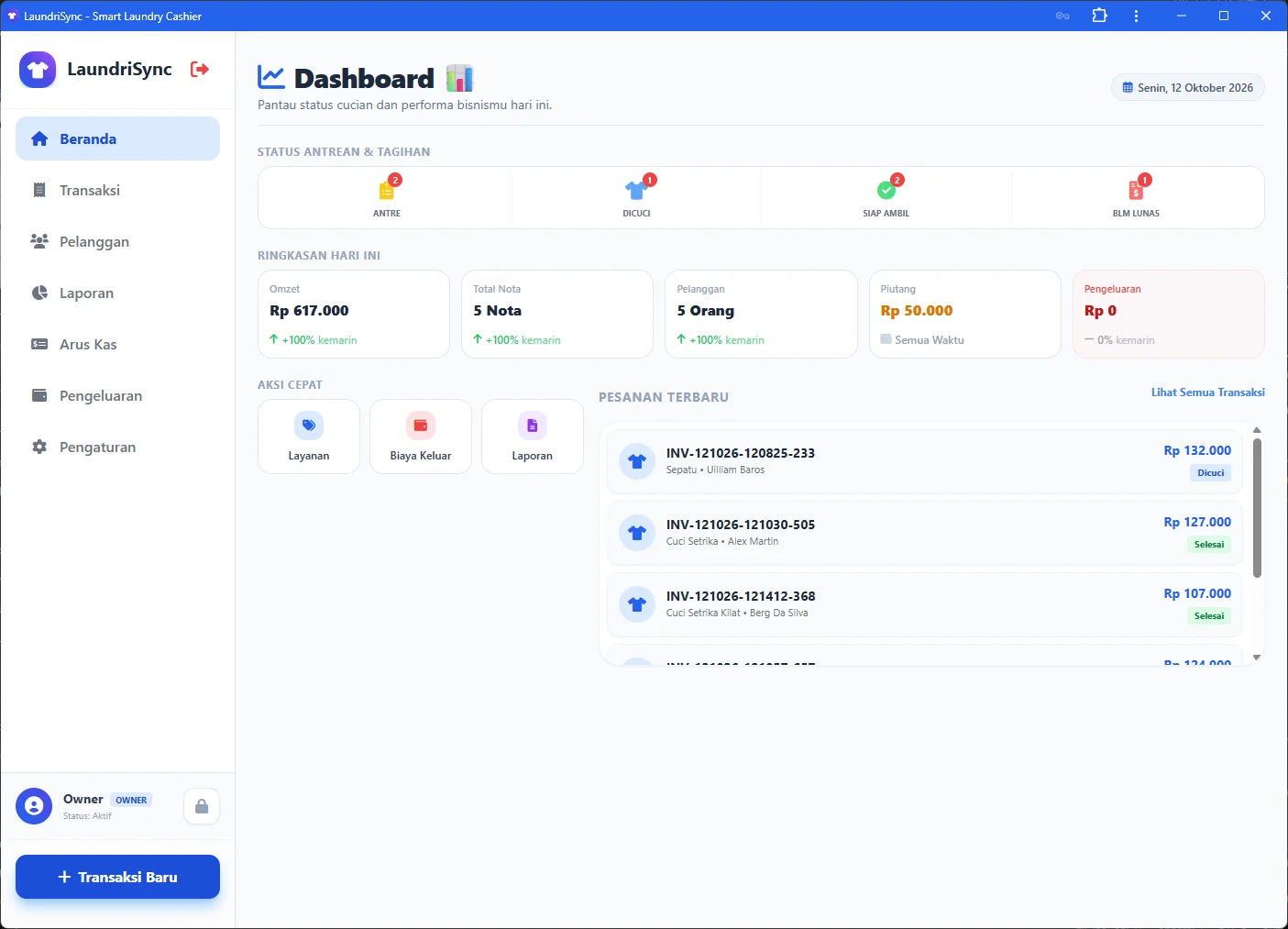The height and width of the screenshot is (929, 1288).
Task: Open the BLM LUNAS unpaid icon
Action: click(x=1136, y=190)
